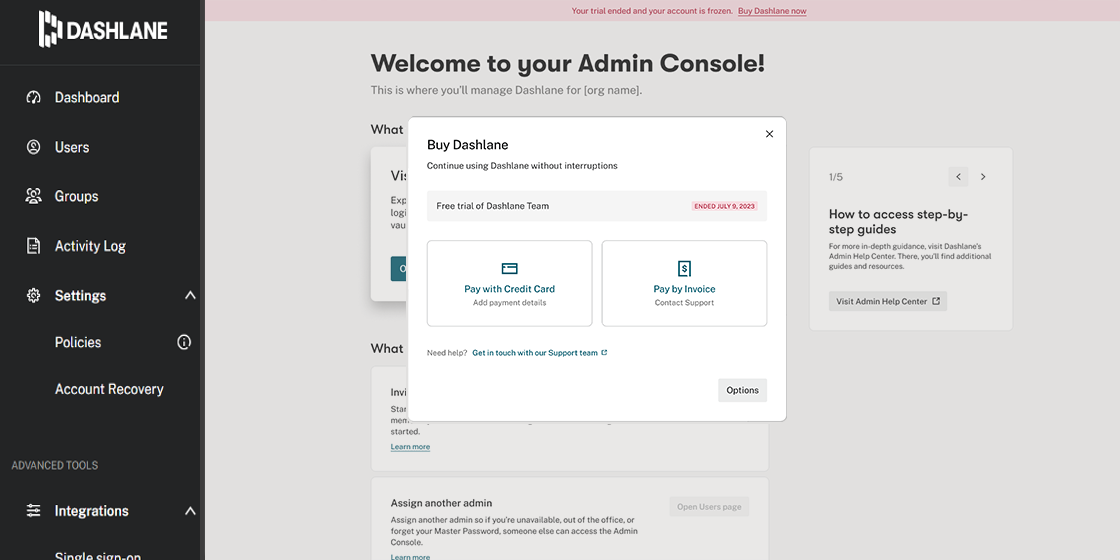The height and width of the screenshot is (560, 1120).
Task: Select Settings in the sidebar
Action: click(81, 296)
